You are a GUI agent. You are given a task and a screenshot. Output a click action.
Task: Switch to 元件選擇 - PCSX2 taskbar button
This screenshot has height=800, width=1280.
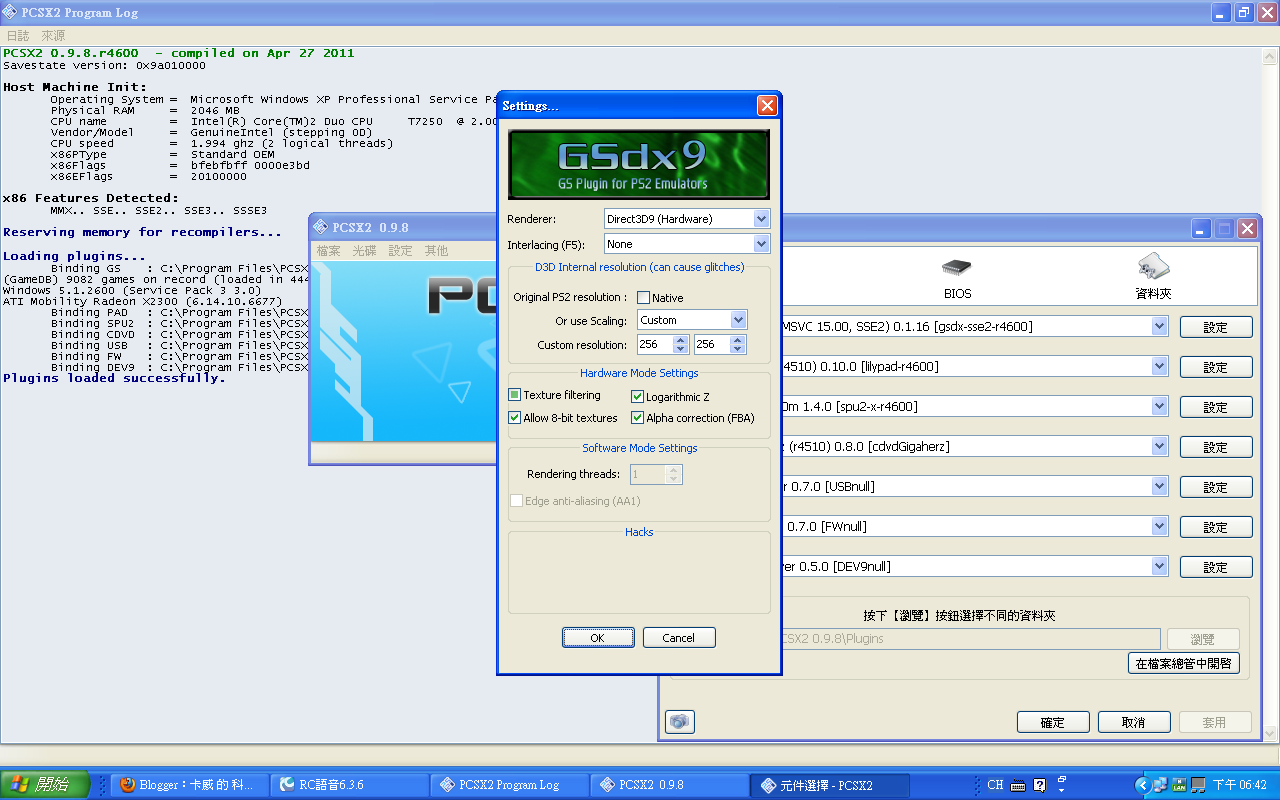pyautogui.click(x=830, y=785)
